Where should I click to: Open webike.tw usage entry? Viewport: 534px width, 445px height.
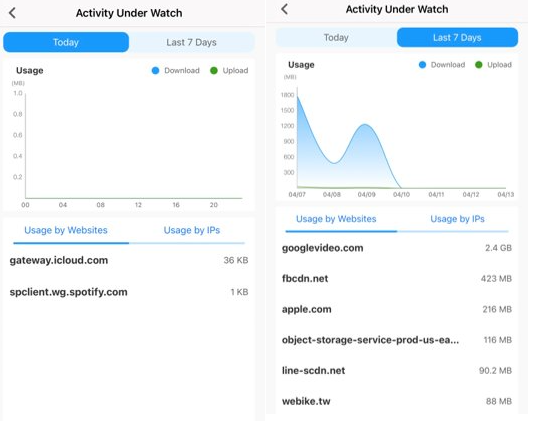[x=397, y=401]
